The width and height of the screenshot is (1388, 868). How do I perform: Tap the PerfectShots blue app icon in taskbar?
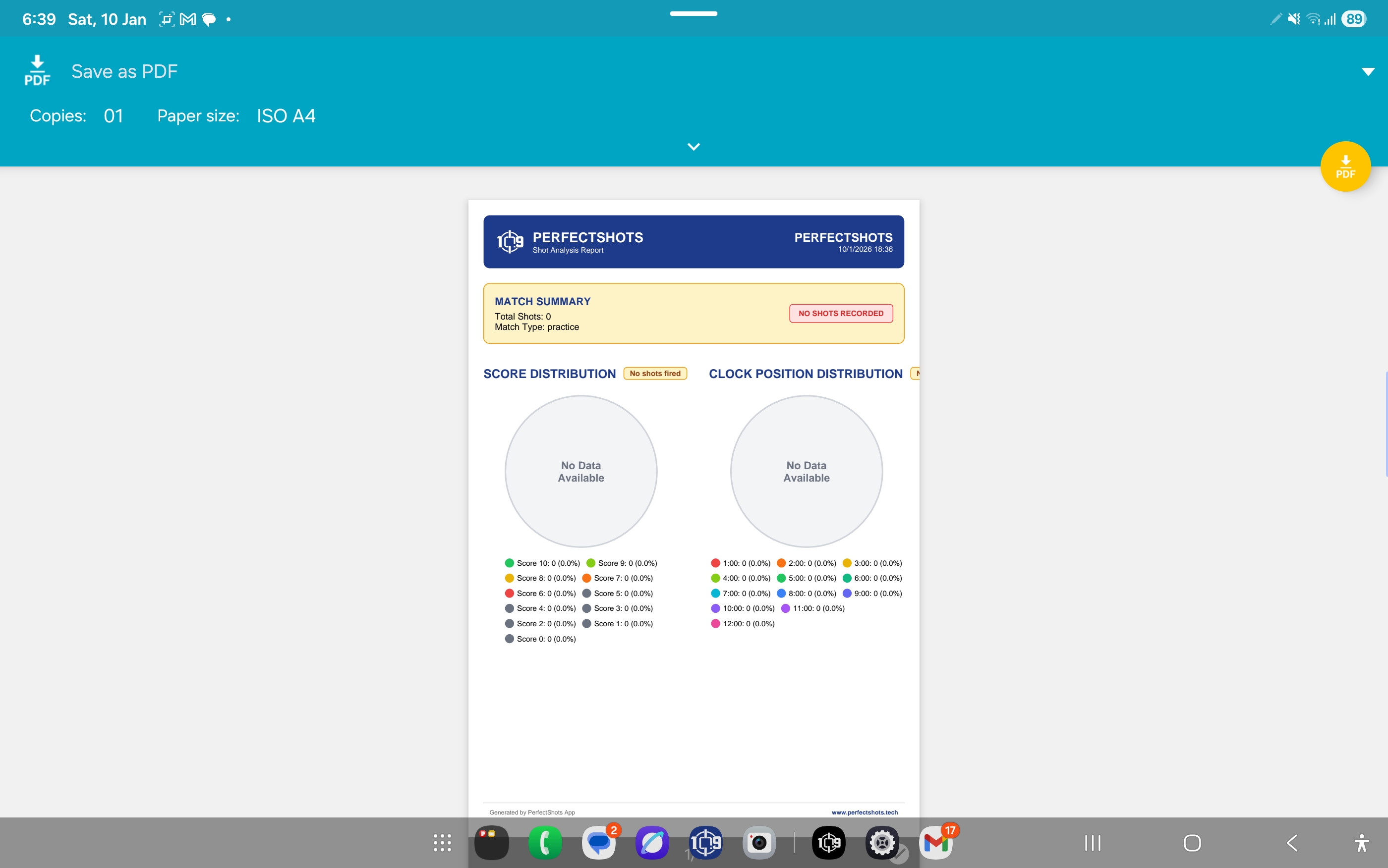coord(705,842)
